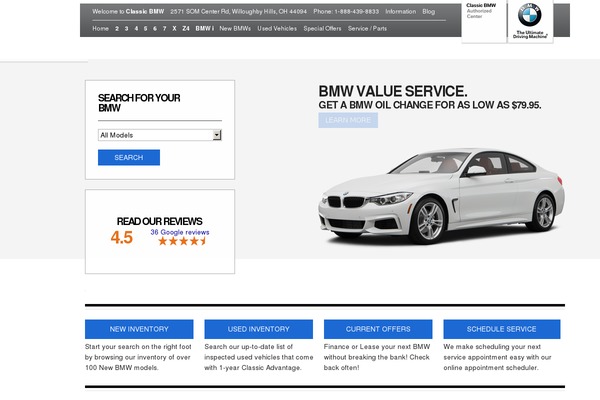Open the 4 Series menu item
The height and width of the screenshot is (400, 600).
tap(136, 29)
